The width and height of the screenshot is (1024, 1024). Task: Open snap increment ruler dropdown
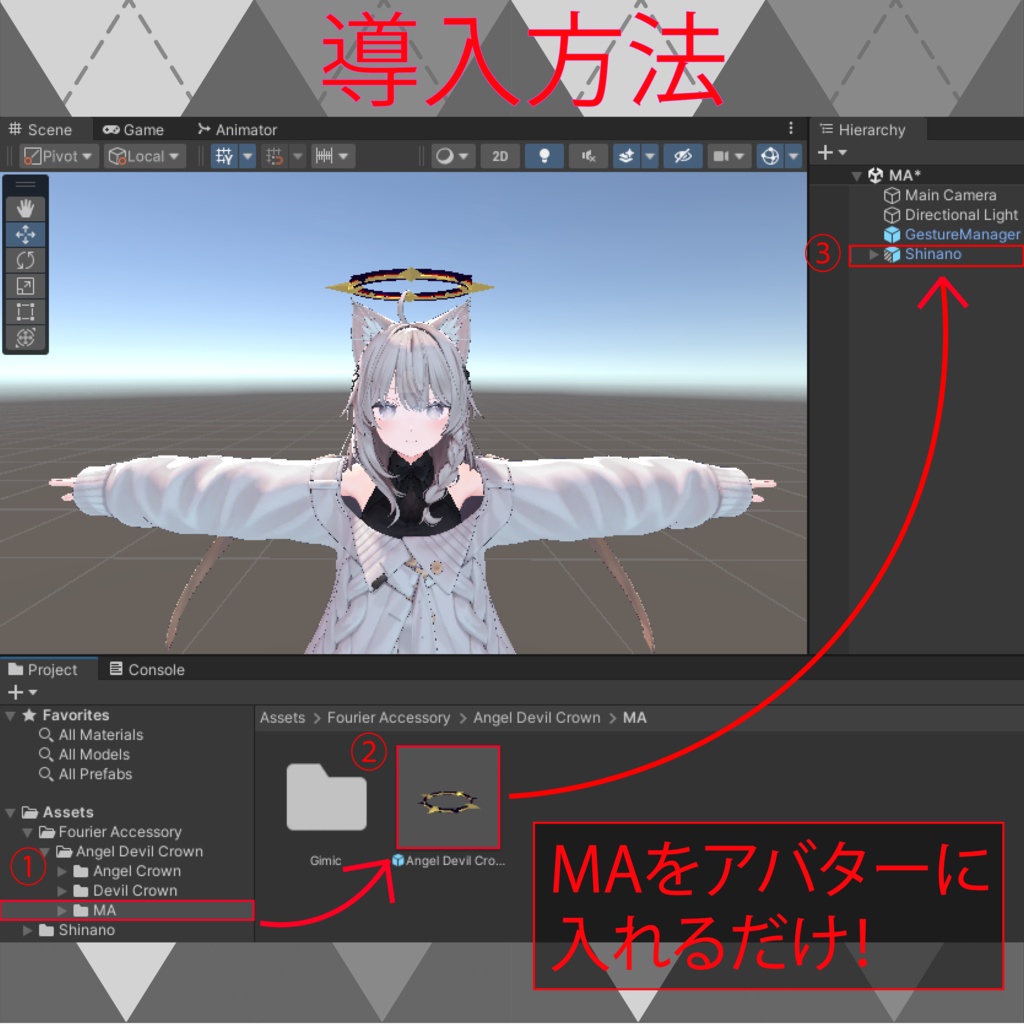tap(333, 156)
